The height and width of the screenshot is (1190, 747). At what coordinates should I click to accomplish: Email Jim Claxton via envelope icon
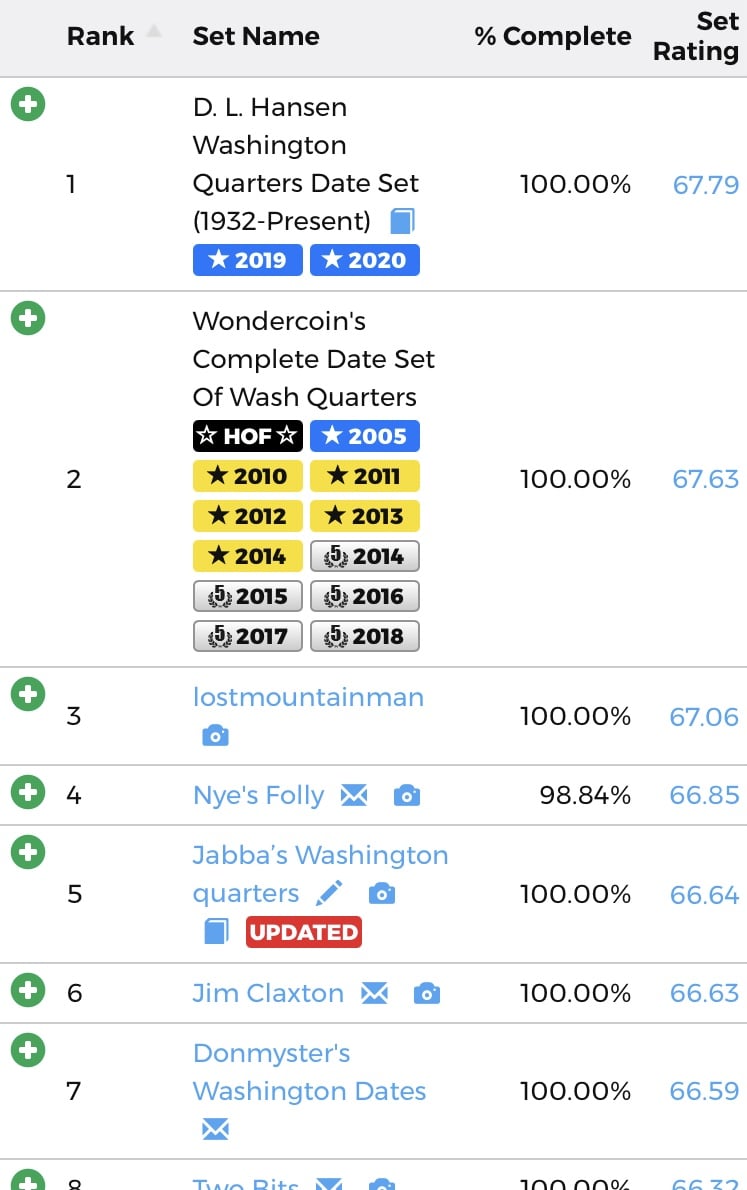tap(374, 993)
